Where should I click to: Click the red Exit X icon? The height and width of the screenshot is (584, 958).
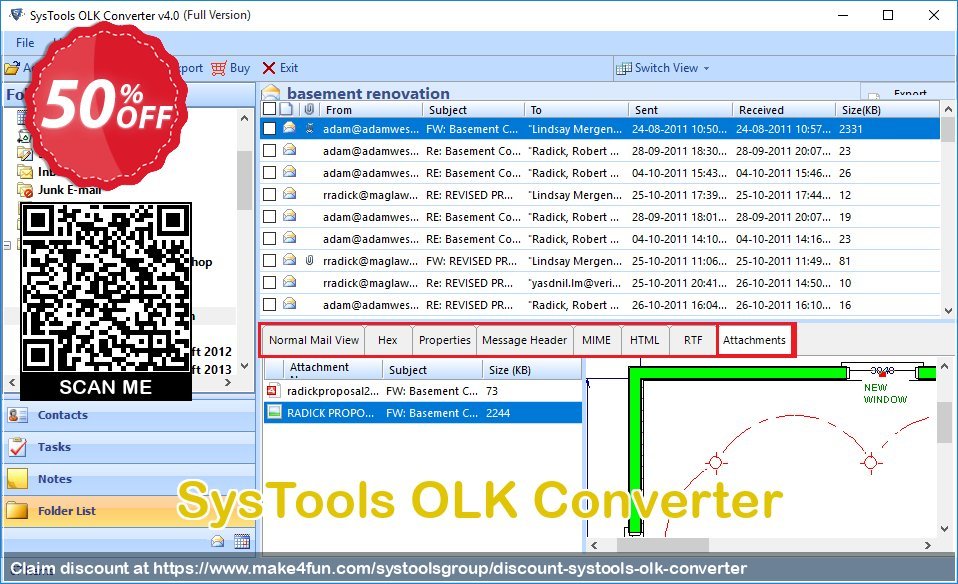tap(269, 68)
